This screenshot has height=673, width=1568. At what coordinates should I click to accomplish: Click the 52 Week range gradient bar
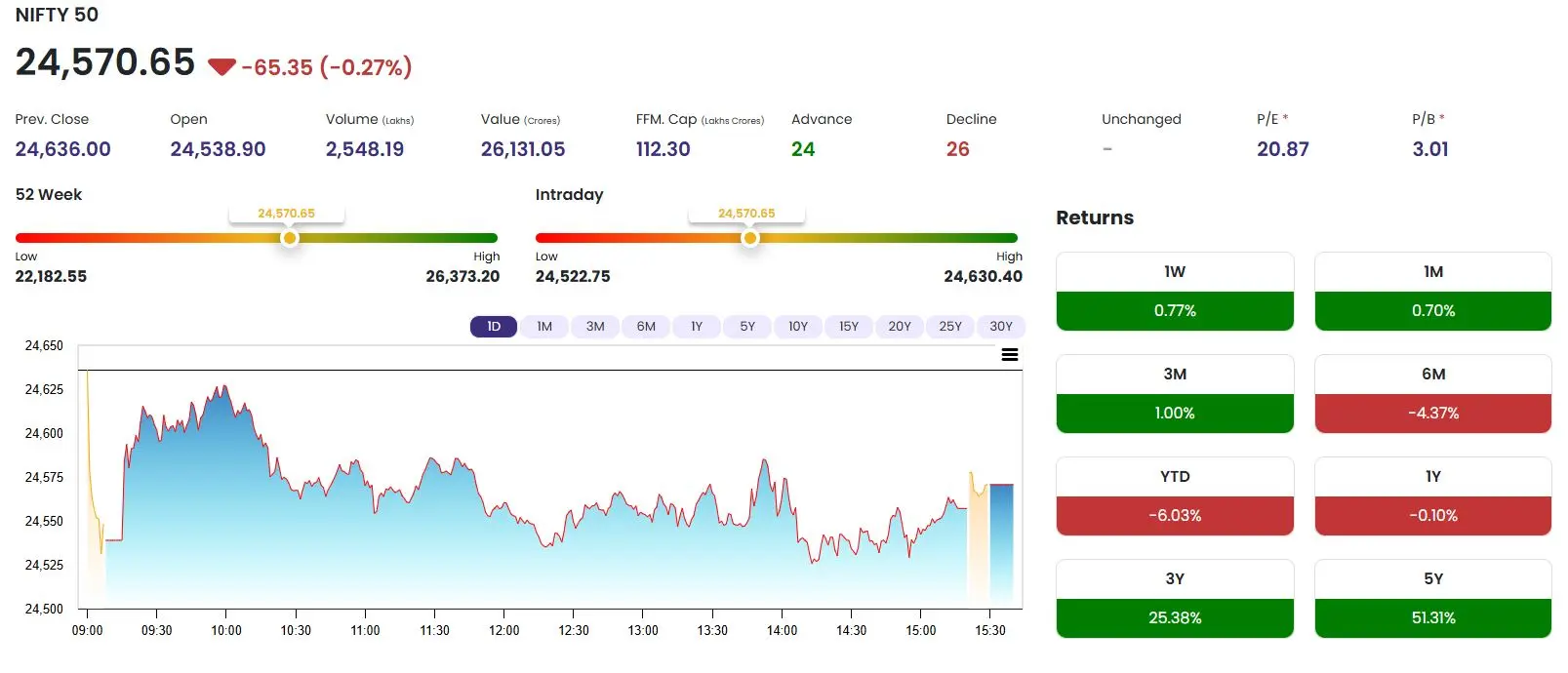(257, 238)
